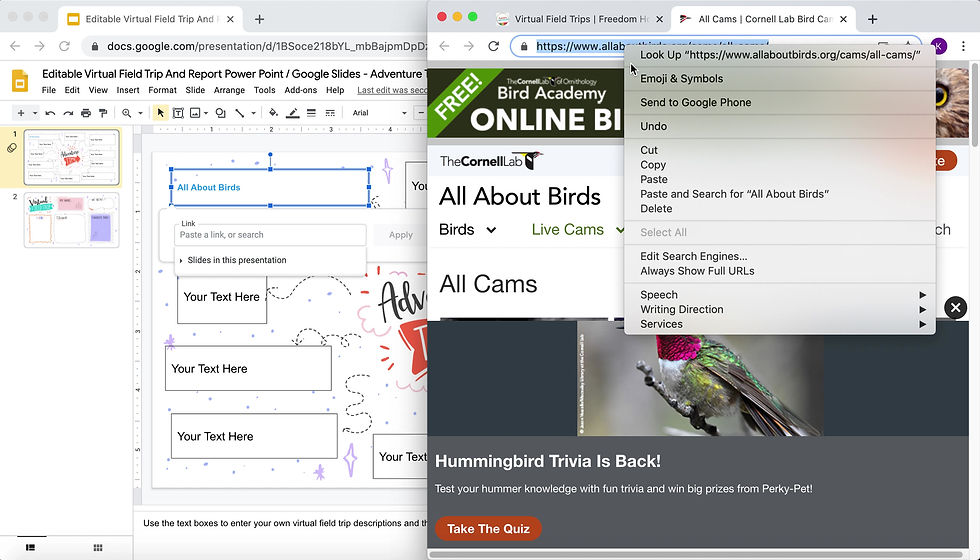
Task: Click the new slide plus icon
Action: coord(21,113)
